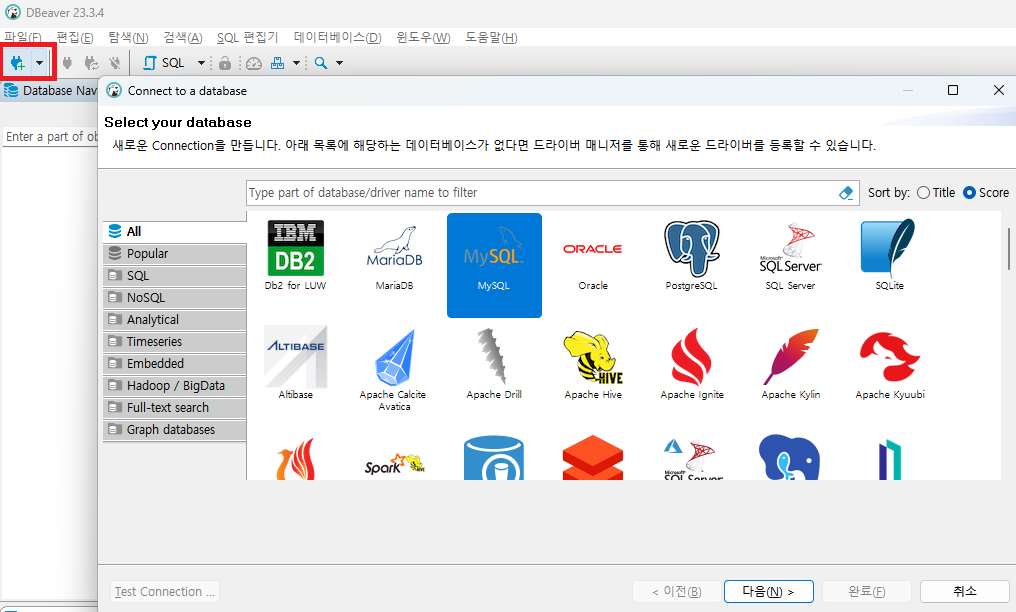Image resolution: width=1016 pixels, height=612 pixels.
Task: Click the Disconnect toolbar icon
Action: point(115,63)
